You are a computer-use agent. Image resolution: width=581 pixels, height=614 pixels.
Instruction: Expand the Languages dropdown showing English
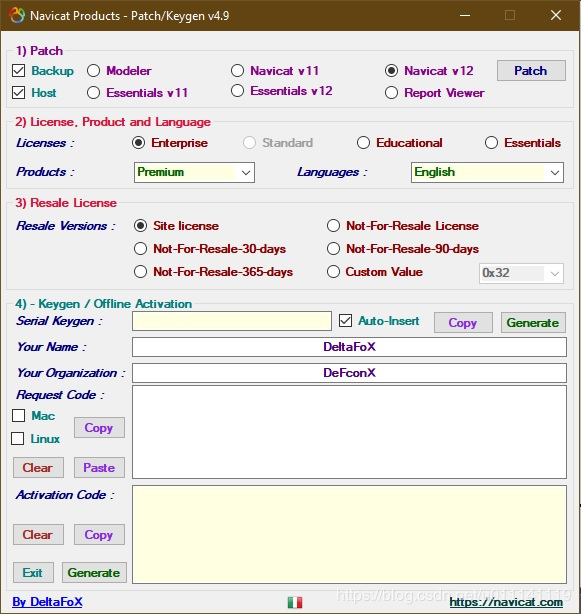pos(487,172)
